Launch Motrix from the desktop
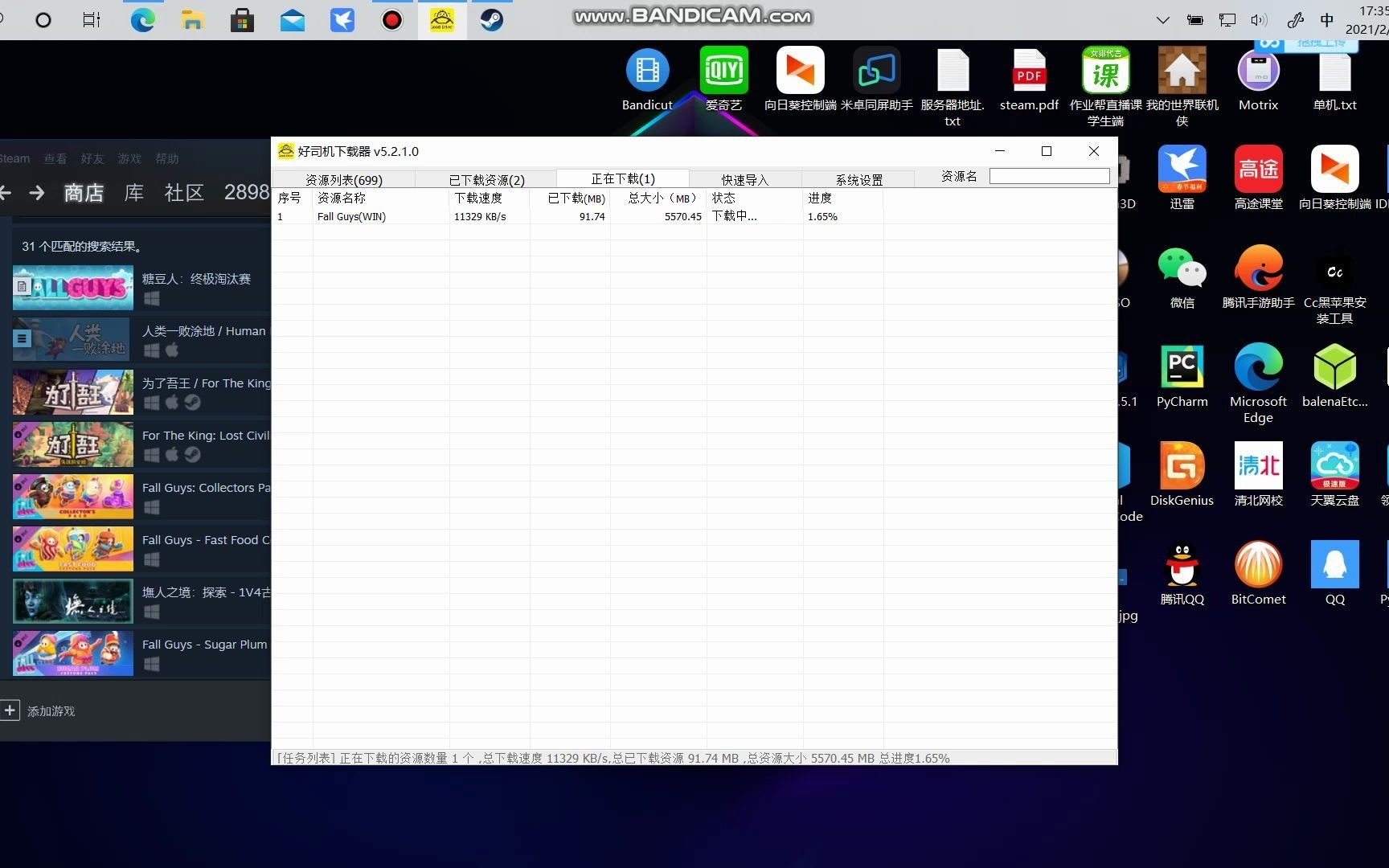This screenshot has height=868, width=1389. 1258,79
